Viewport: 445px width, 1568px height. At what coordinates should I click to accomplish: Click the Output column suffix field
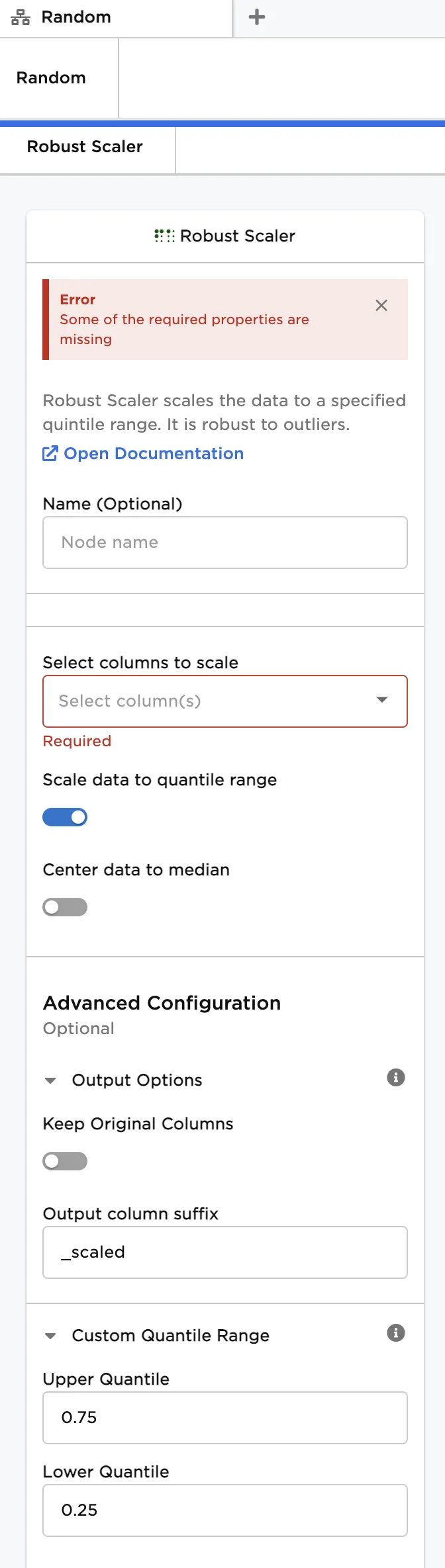pos(225,1252)
